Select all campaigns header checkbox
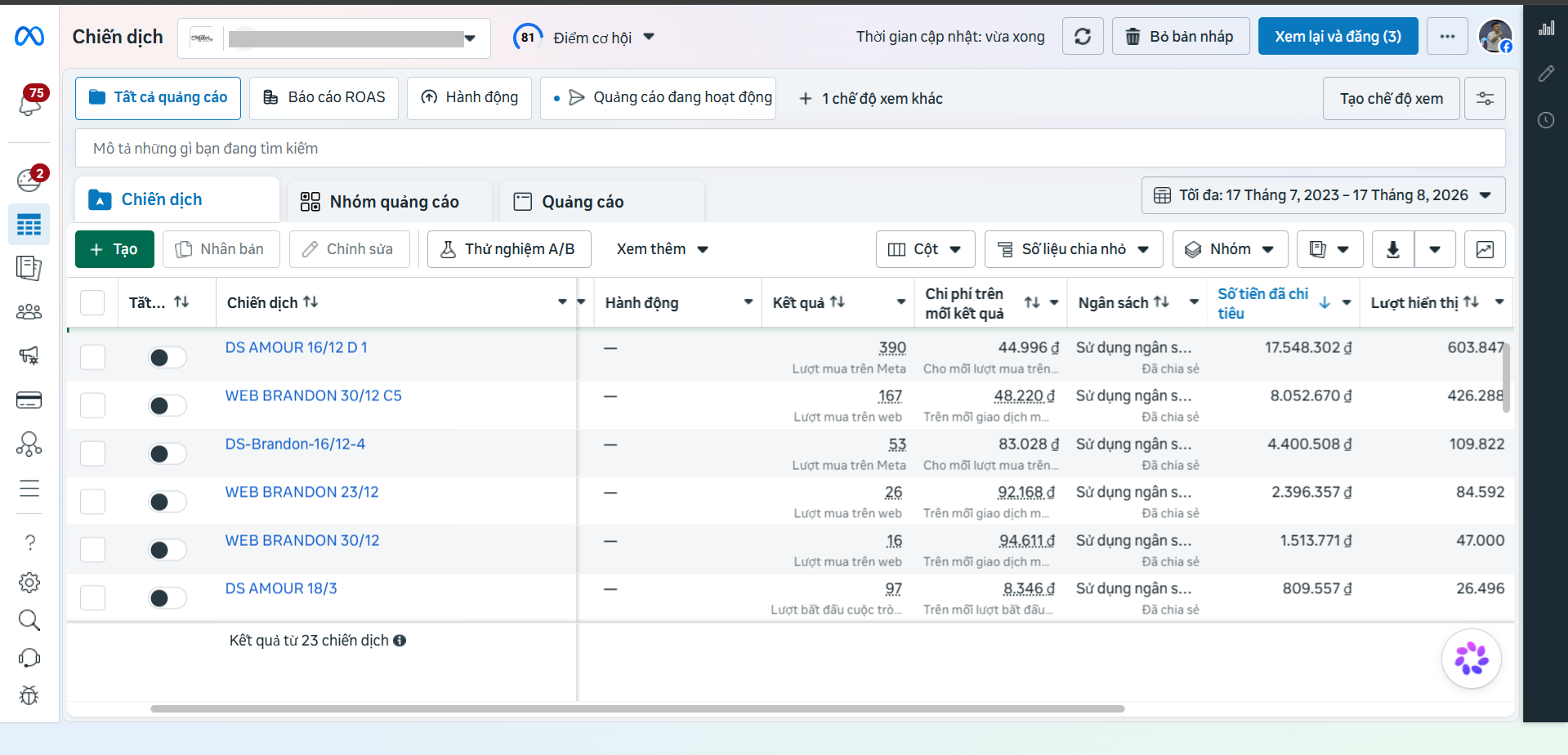The height and width of the screenshot is (755, 1568). click(92, 302)
